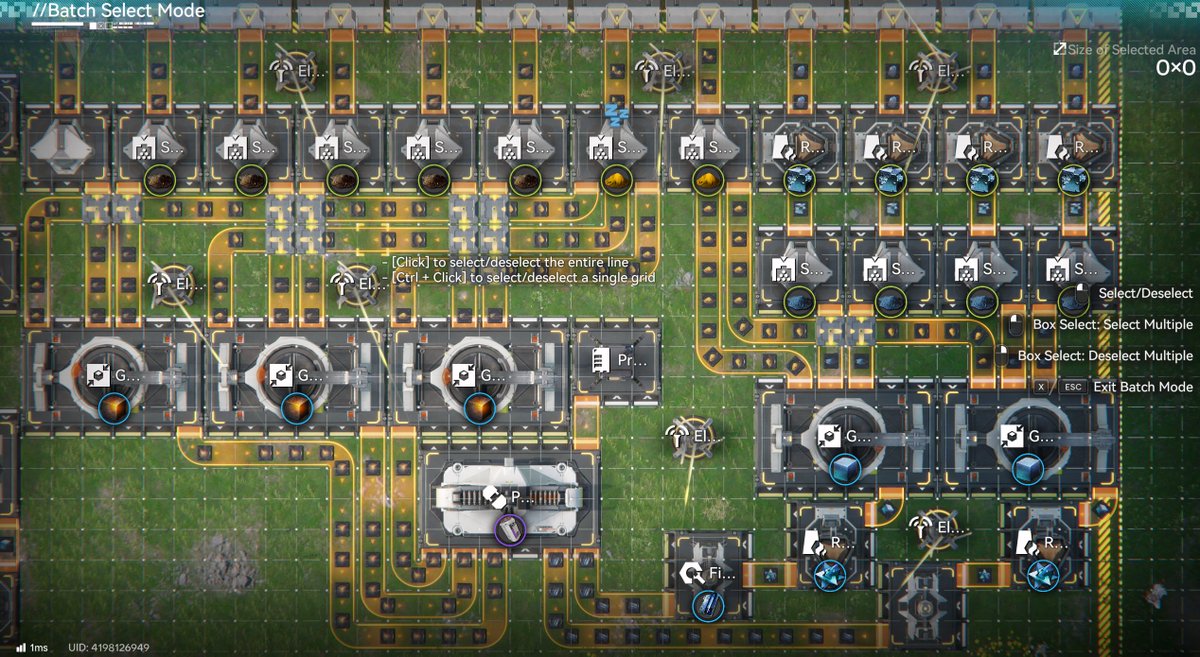Image resolution: width=1200 pixels, height=657 pixels.
Task: Click the orange cube icon under the middle orange G... unit
Action: coord(295,406)
